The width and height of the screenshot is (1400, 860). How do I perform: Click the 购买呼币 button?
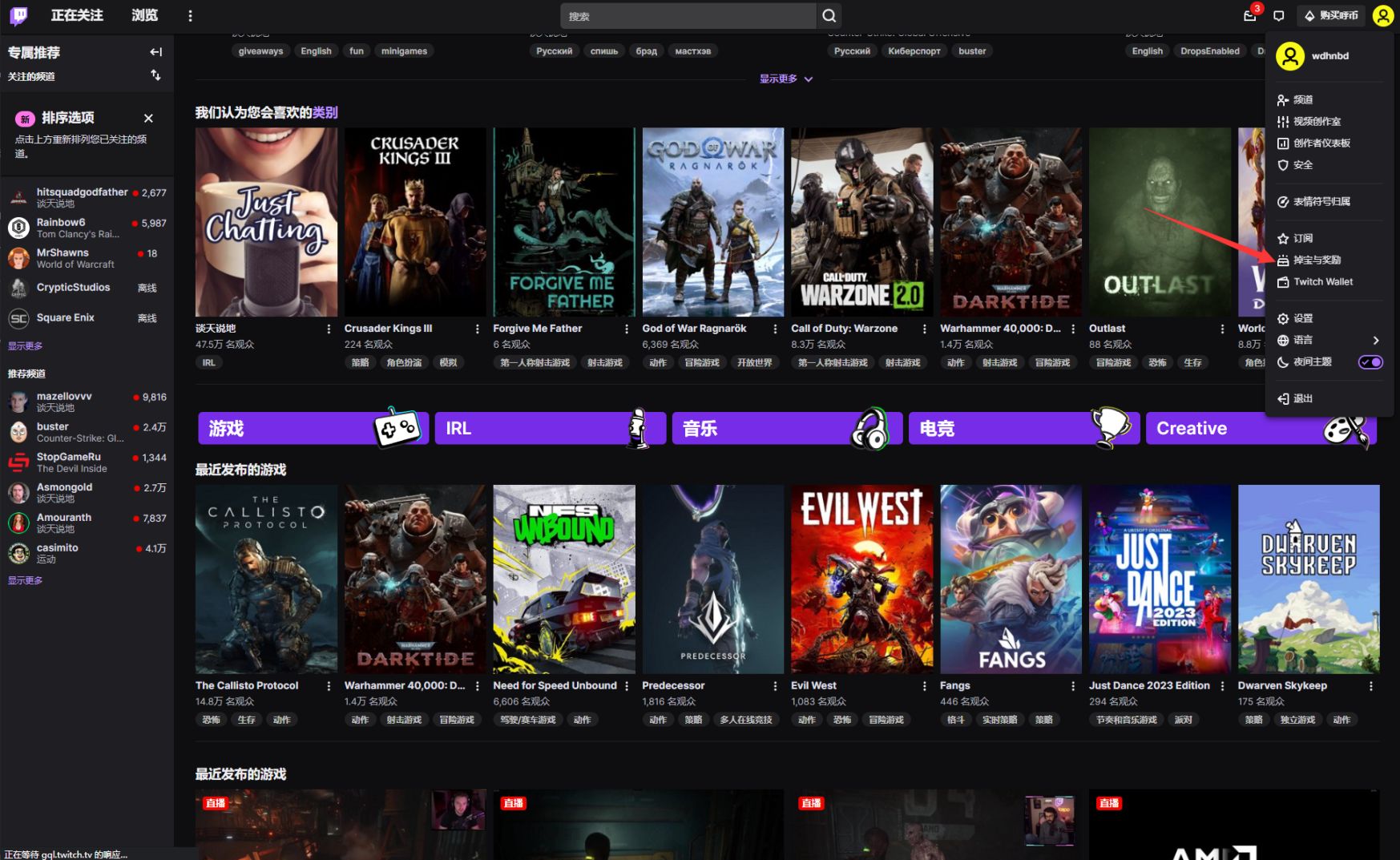[x=1331, y=16]
